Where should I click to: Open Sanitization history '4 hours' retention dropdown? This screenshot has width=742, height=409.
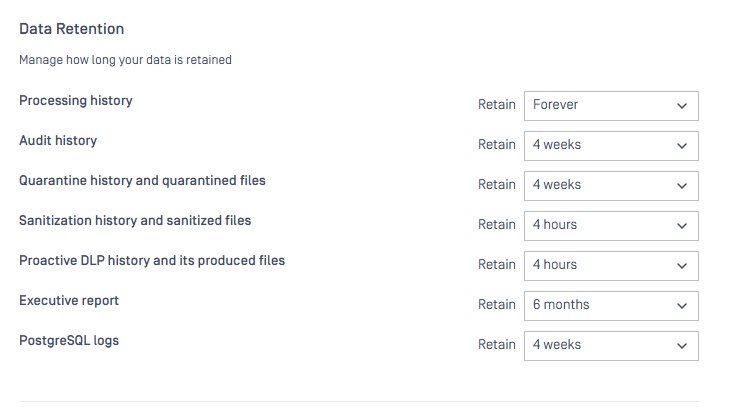(600, 225)
